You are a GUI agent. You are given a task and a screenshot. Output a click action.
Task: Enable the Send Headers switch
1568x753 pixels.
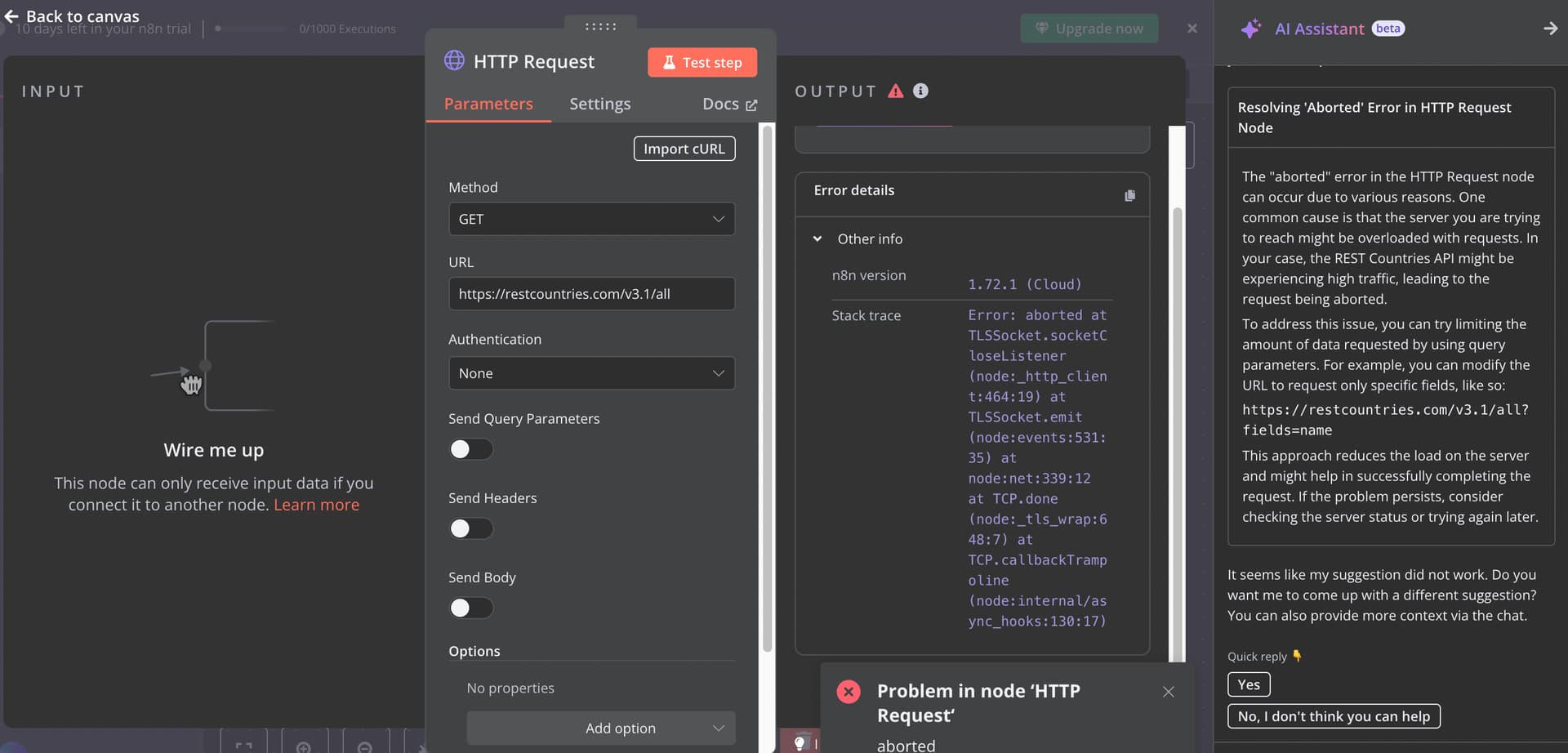click(470, 528)
